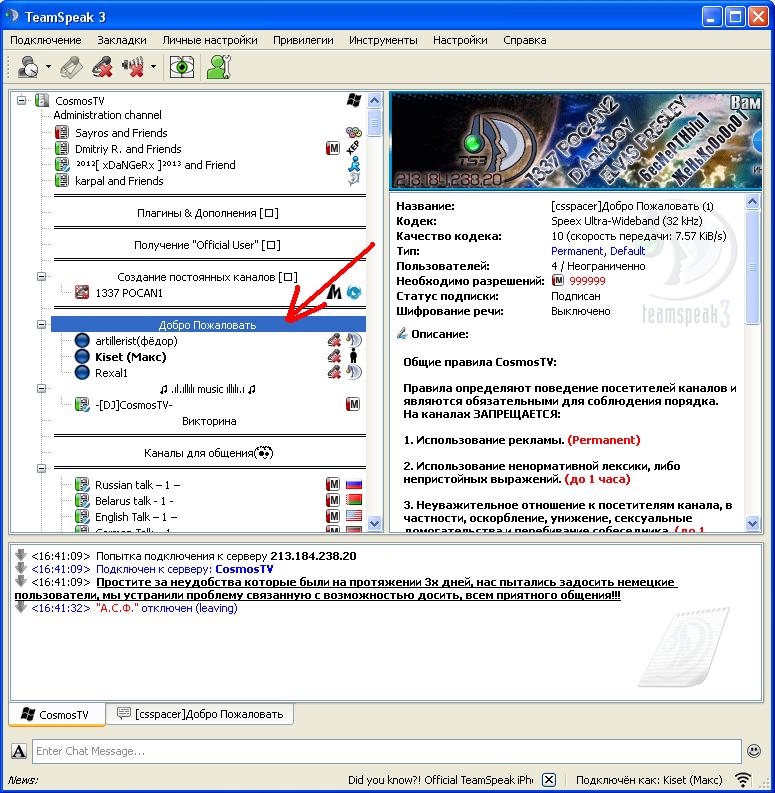Open the Инструменты menu
This screenshot has width=775, height=793.
383,40
